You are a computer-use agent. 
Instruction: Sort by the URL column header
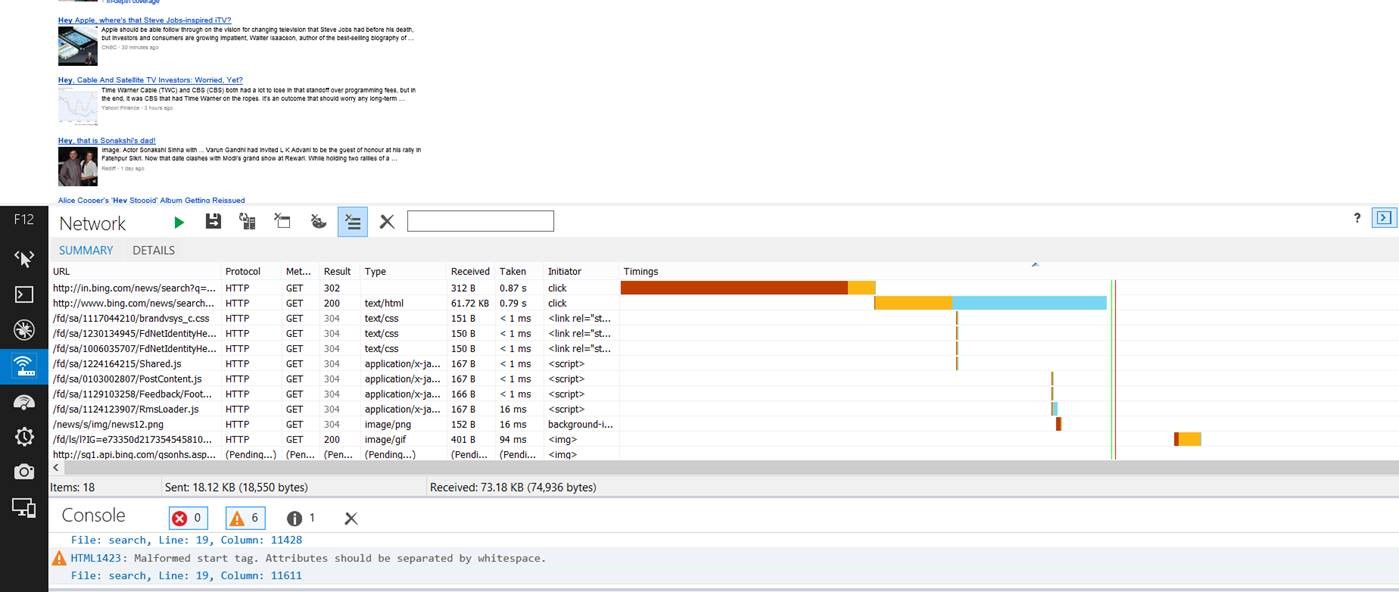[x=135, y=271]
